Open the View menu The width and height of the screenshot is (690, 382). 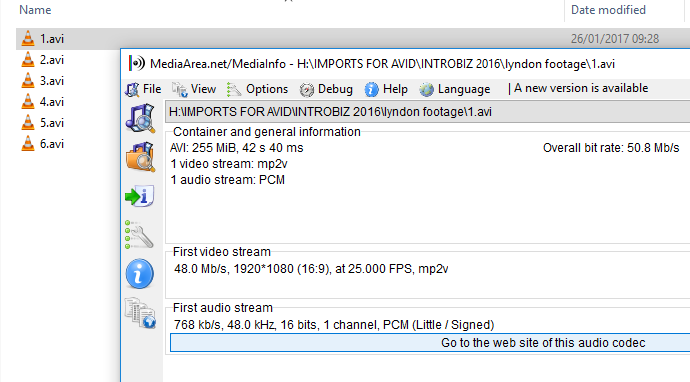coord(194,89)
